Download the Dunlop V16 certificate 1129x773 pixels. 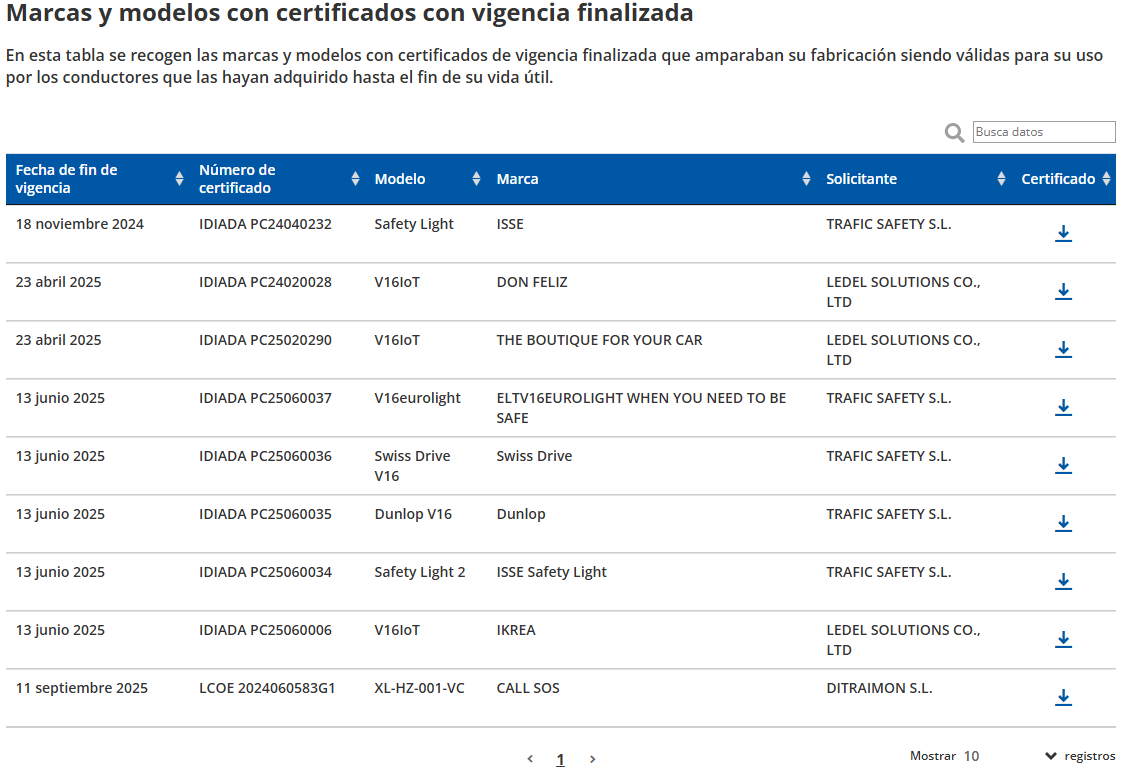(x=1063, y=523)
